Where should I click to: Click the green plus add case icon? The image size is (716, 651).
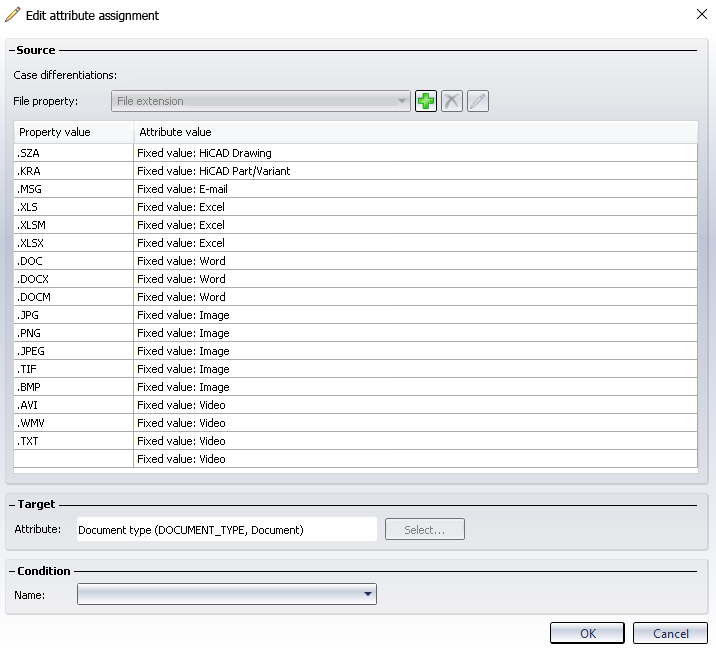pos(426,101)
